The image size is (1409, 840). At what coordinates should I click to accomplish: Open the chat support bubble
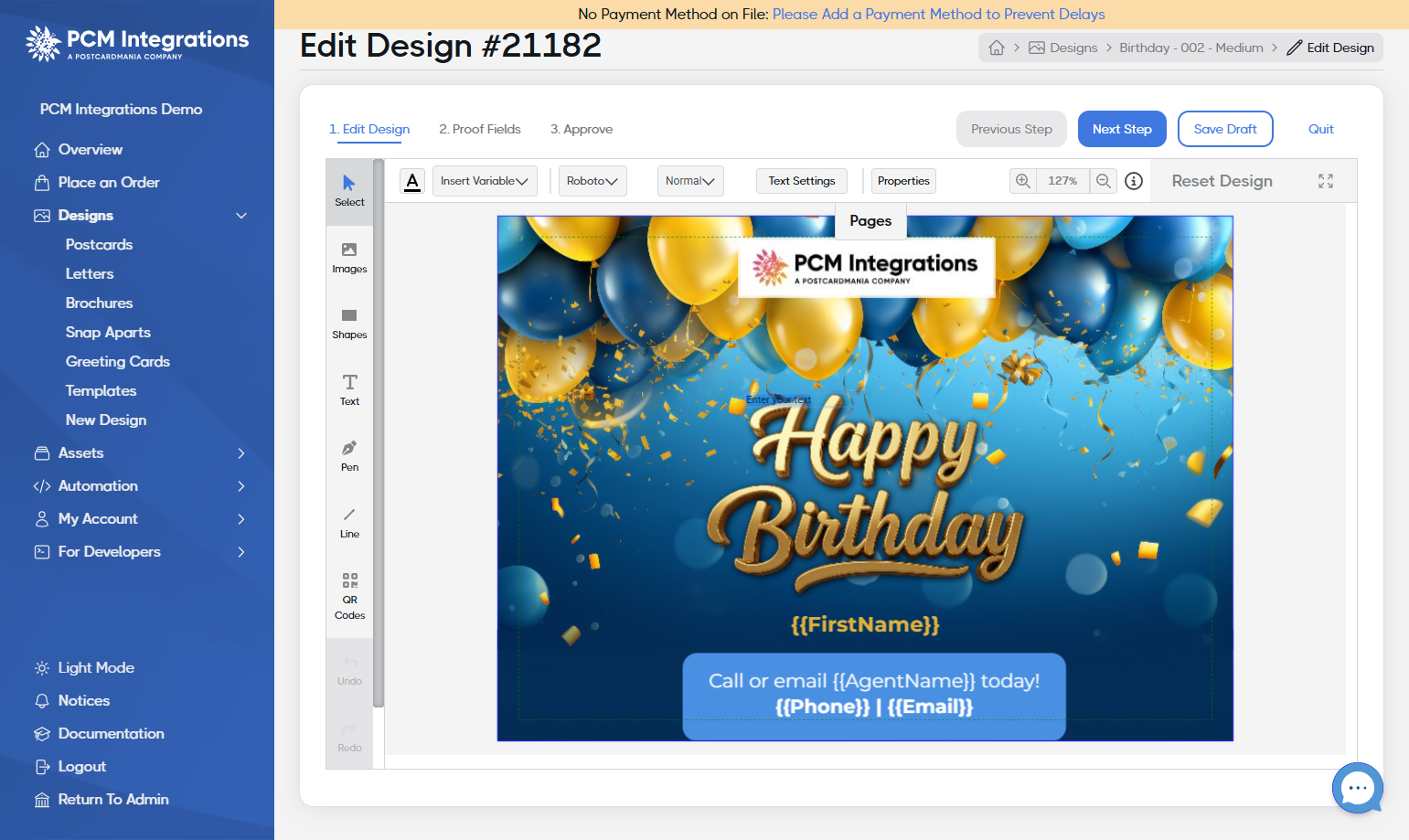coord(1358,788)
